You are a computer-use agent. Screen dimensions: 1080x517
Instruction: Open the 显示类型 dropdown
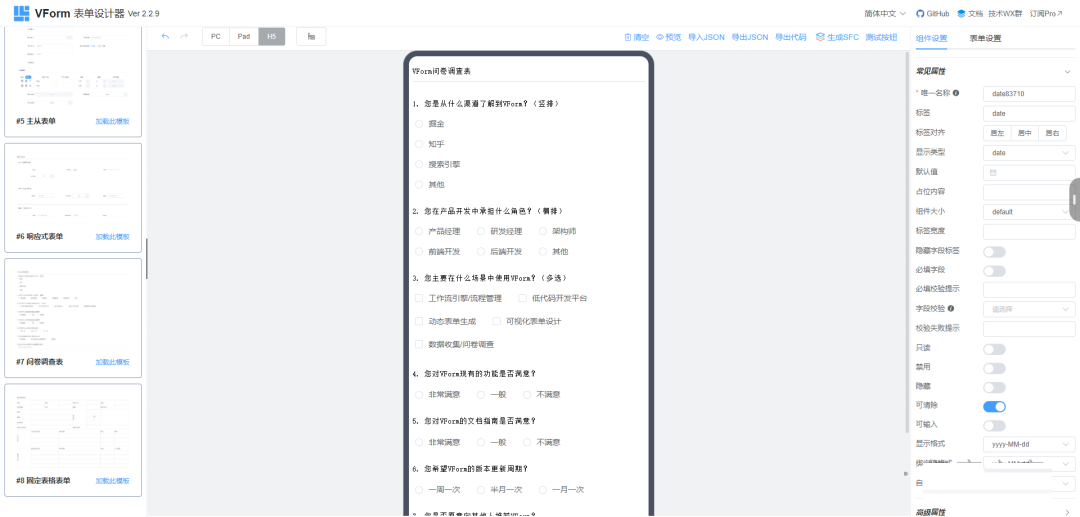point(1029,153)
